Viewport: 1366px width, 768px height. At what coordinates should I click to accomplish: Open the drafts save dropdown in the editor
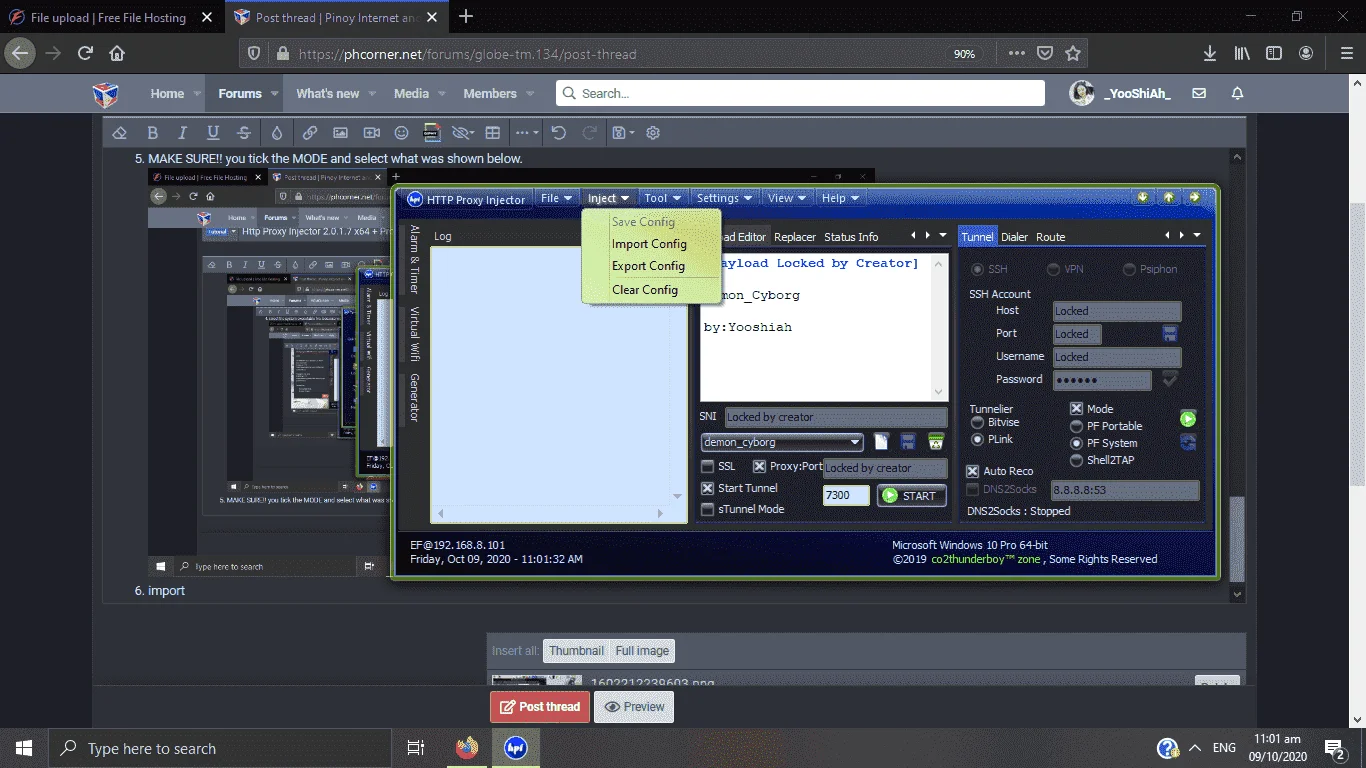(622, 133)
